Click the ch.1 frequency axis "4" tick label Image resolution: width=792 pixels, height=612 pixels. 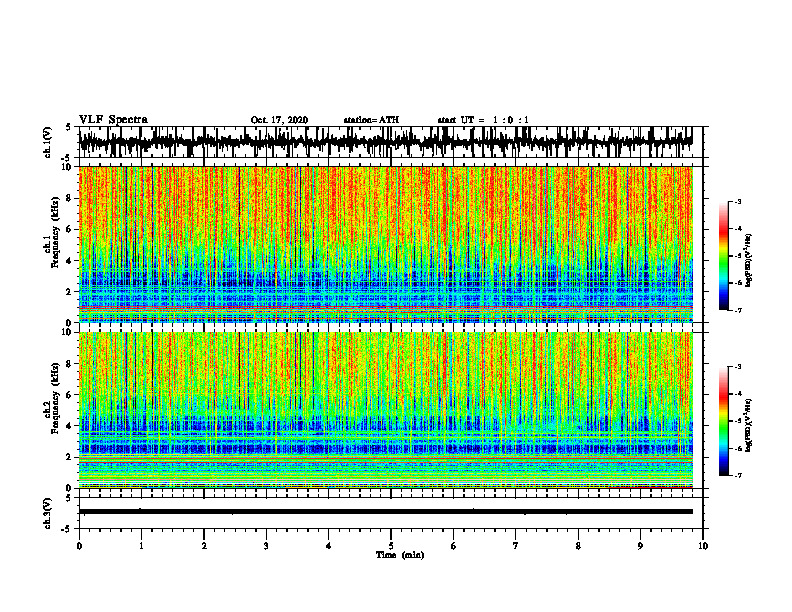[x=69, y=261]
